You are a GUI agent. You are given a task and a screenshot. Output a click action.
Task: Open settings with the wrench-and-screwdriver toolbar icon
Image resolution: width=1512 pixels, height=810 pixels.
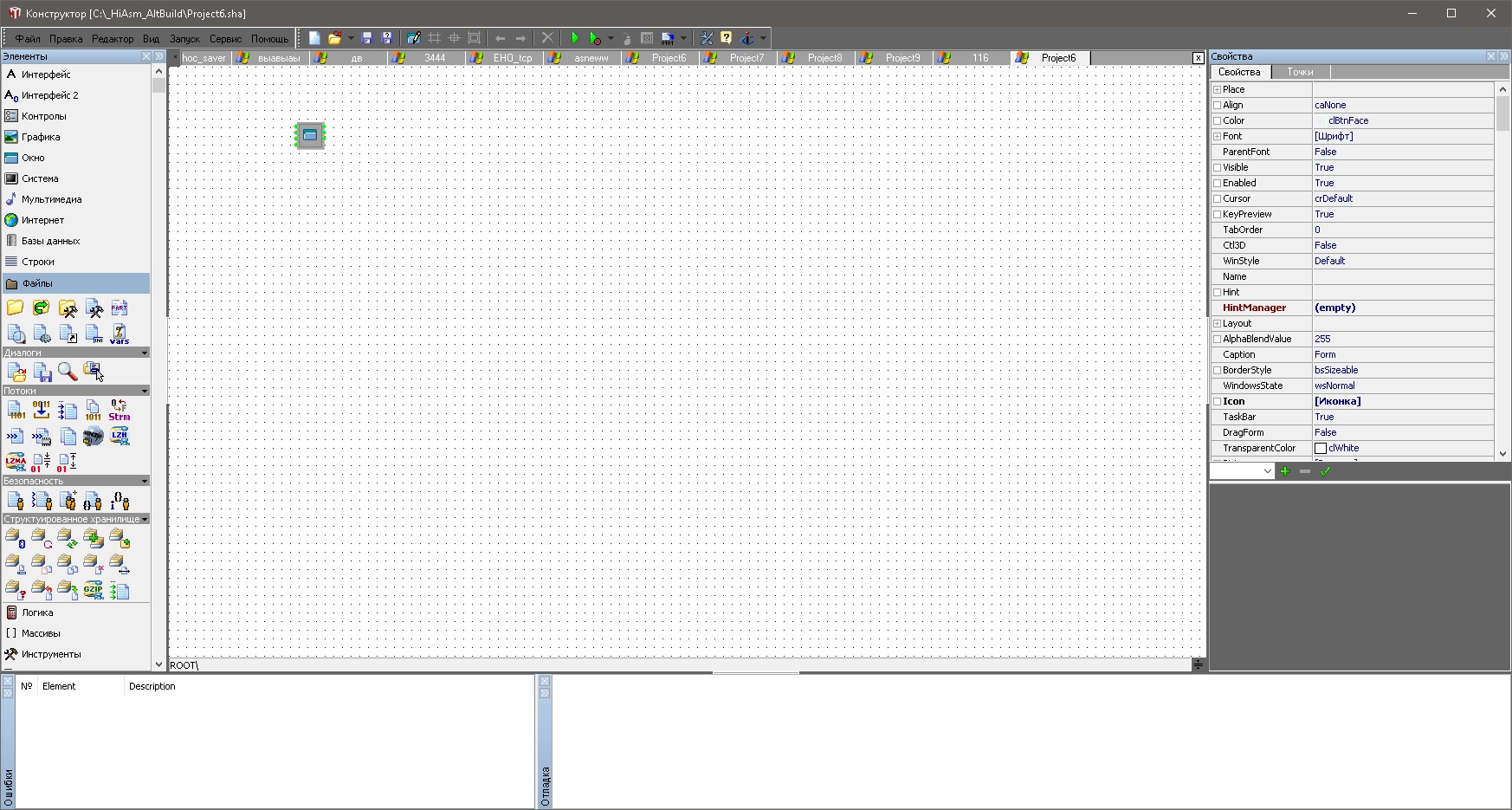[x=706, y=38]
